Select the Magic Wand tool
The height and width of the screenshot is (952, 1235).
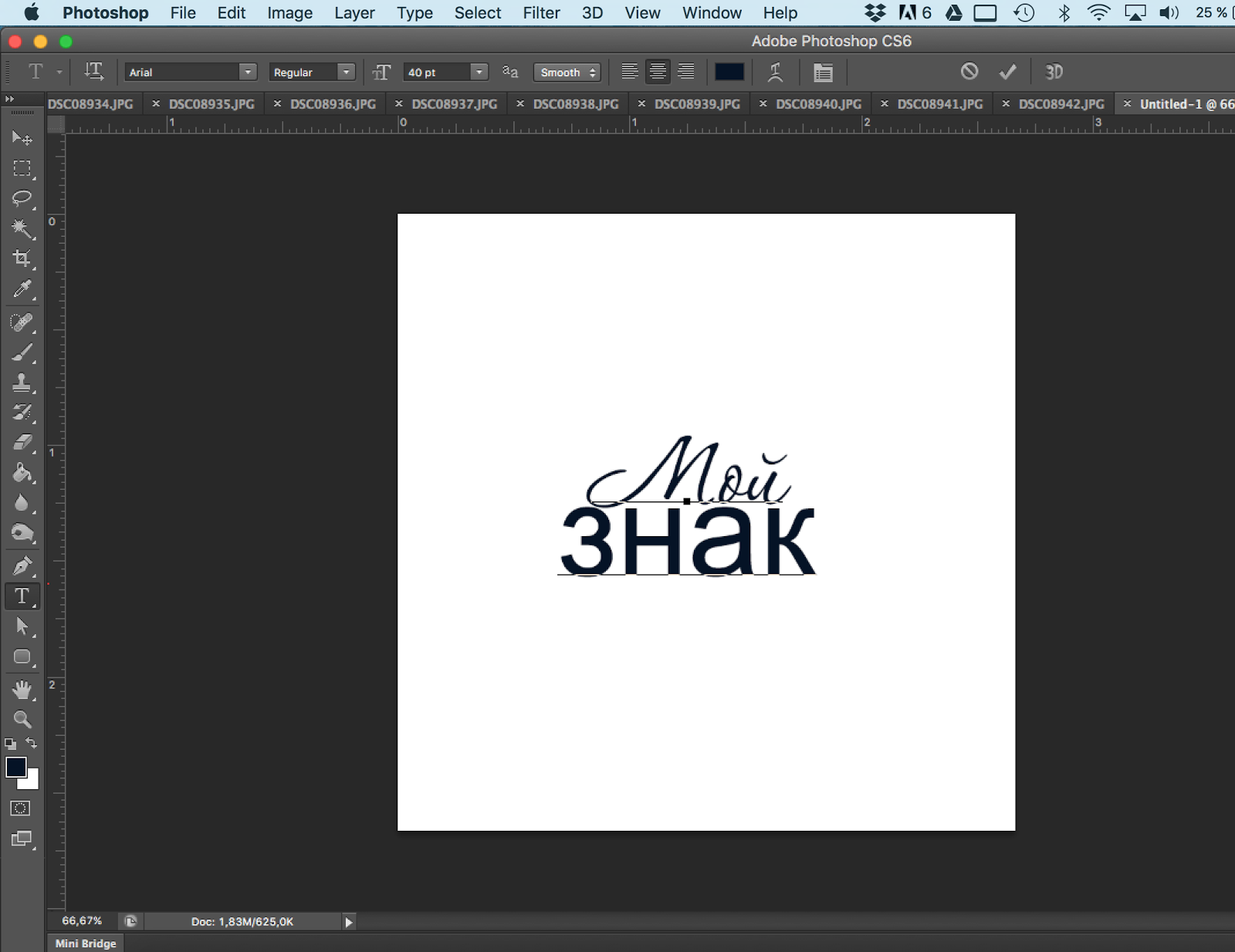click(22, 228)
